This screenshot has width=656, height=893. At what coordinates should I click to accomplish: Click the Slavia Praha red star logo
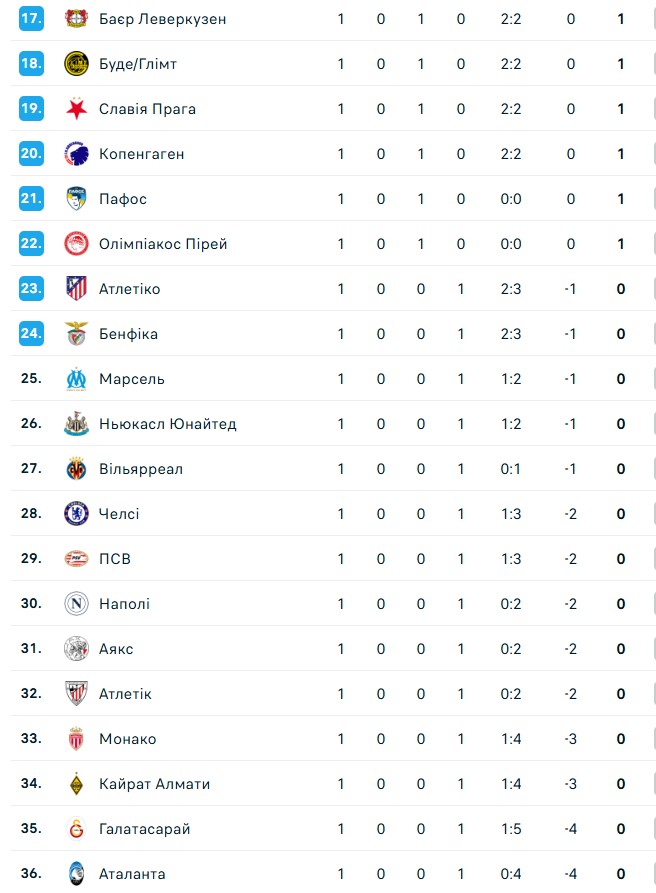[76, 109]
